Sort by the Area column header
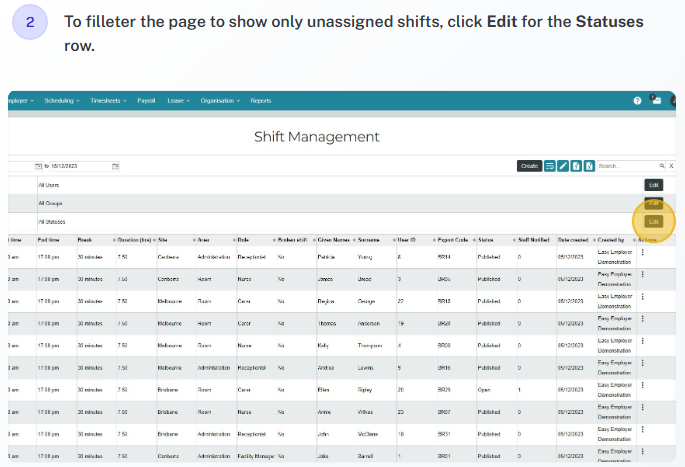The width and height of the screenshot is (685, 467). [204, 240]
